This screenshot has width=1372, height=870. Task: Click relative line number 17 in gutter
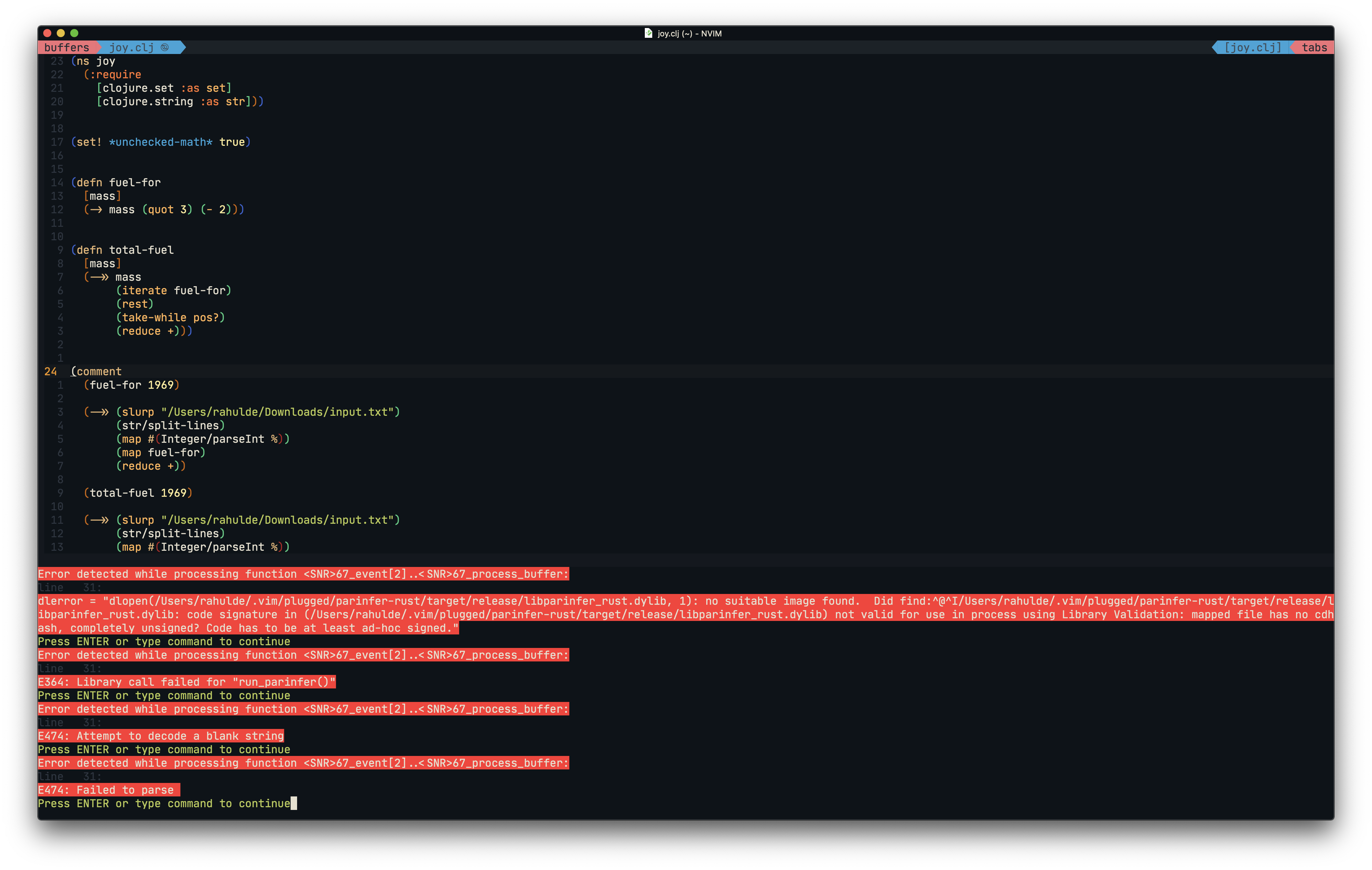(57, 142)
